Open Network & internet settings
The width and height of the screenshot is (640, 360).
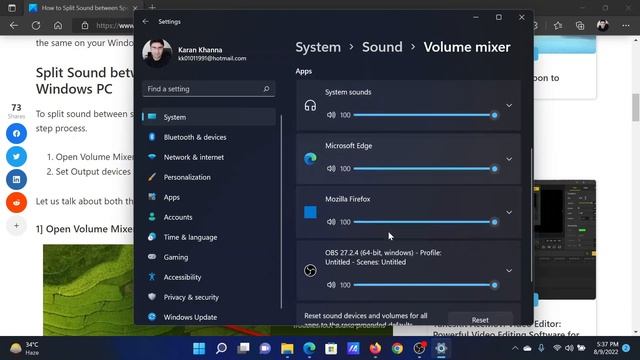(209, 157)
